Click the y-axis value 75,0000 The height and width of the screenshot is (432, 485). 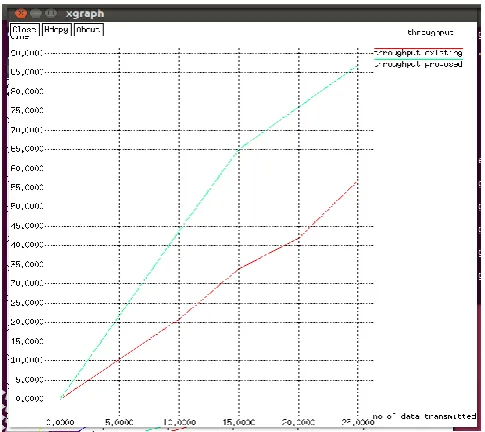(27, 110)
